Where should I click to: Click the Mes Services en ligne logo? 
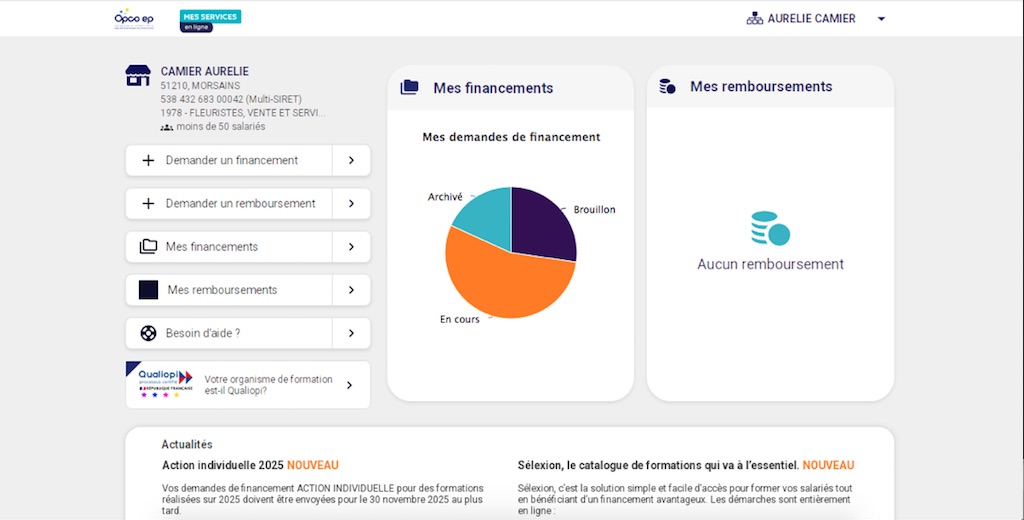tap(210, 20)
